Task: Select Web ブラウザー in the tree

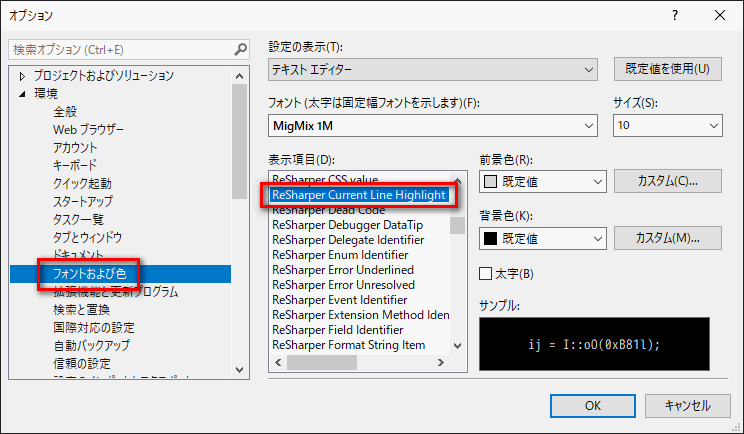Action: (x=88, y=129)
